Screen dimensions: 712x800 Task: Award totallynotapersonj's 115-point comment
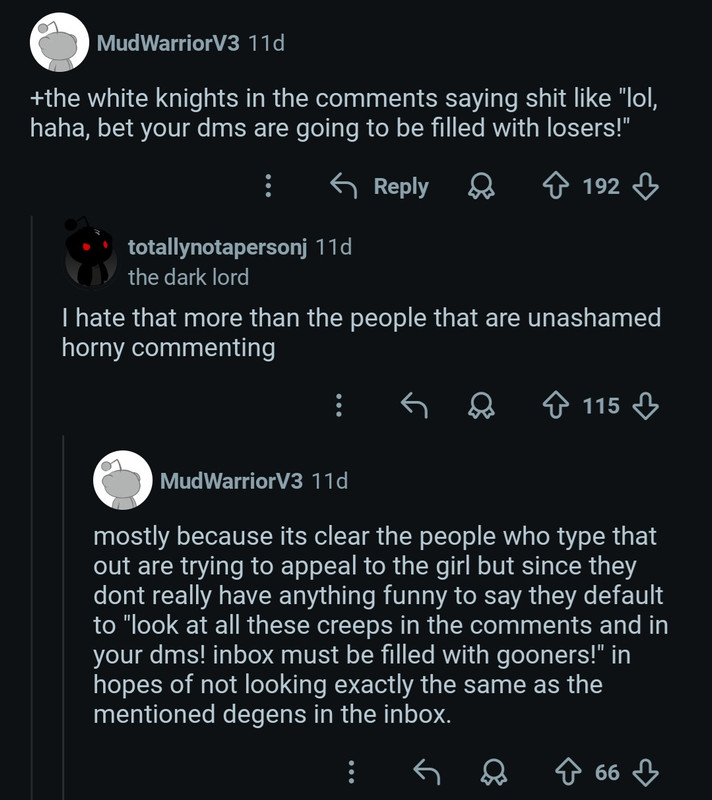[483, 405]
